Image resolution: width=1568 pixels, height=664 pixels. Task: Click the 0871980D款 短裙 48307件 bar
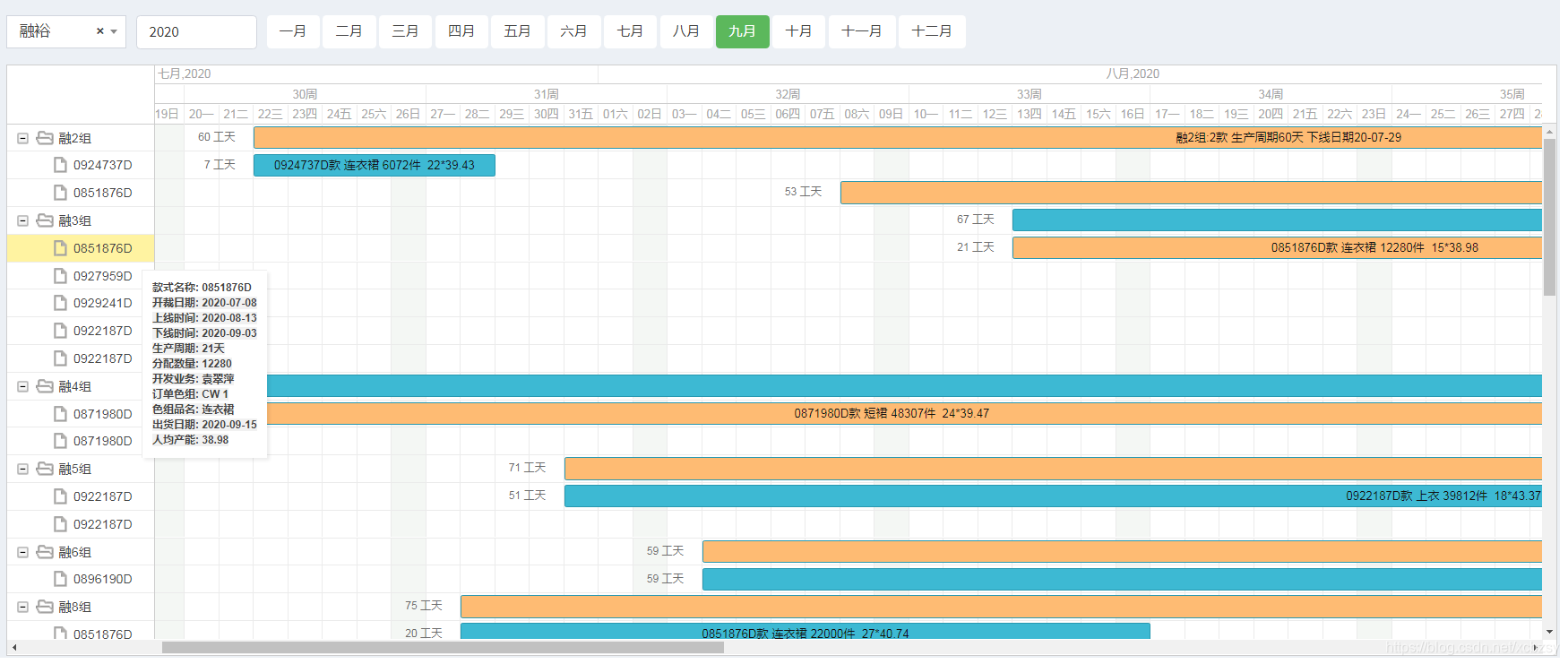tap(904, 413)
